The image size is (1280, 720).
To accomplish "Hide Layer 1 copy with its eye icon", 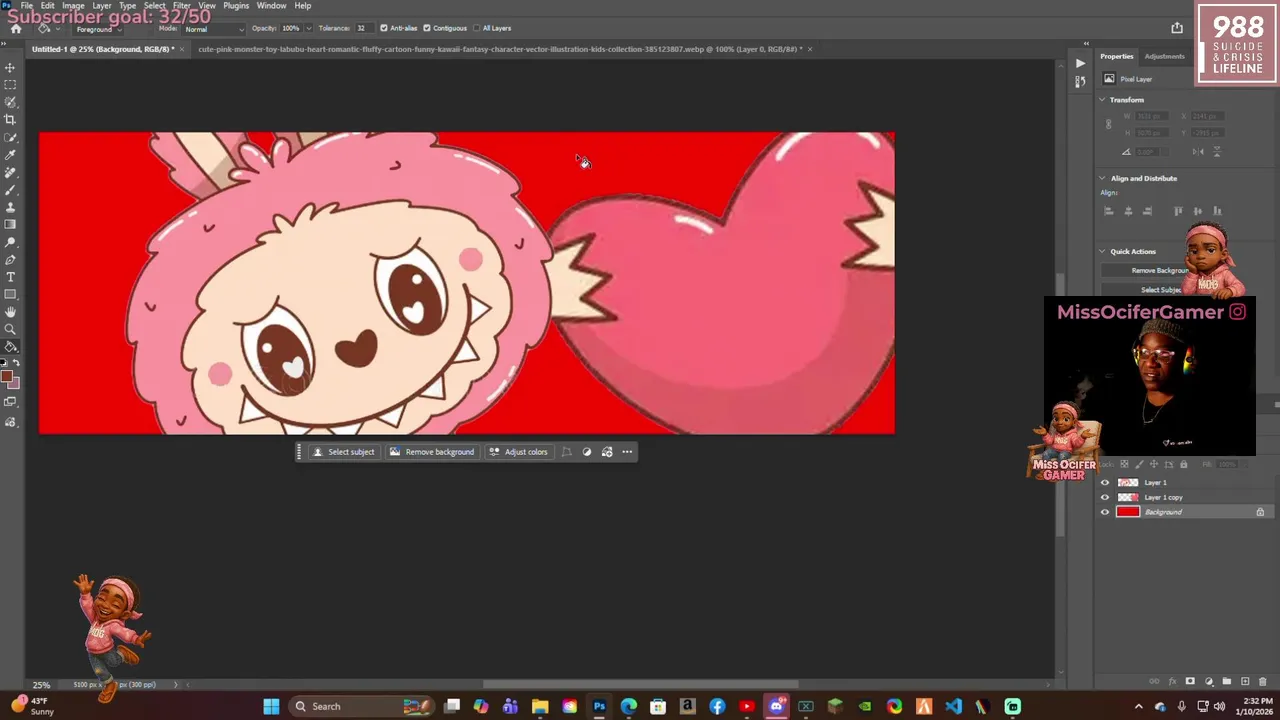I will (1105, 497).
